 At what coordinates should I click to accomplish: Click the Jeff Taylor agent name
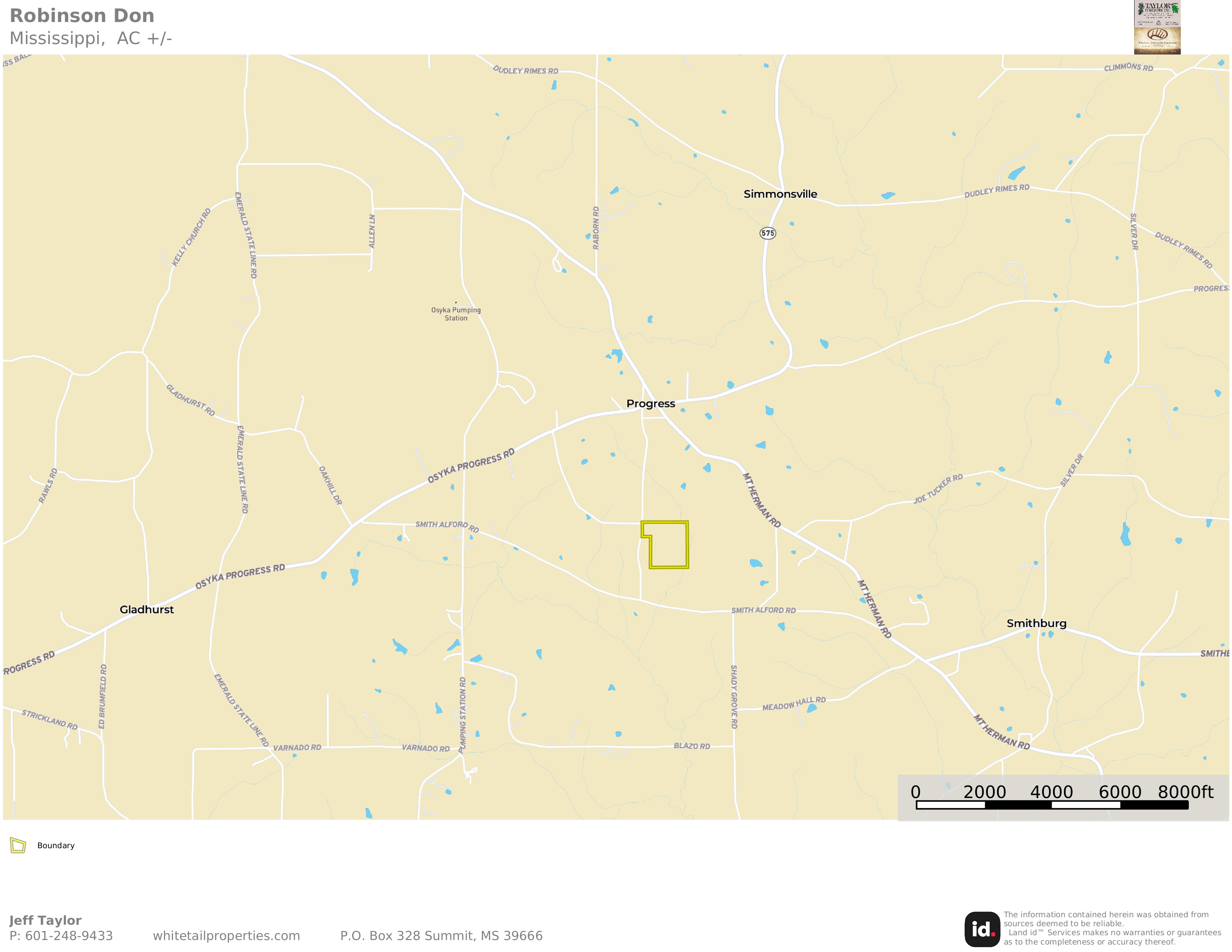click(x=46, y=920)
